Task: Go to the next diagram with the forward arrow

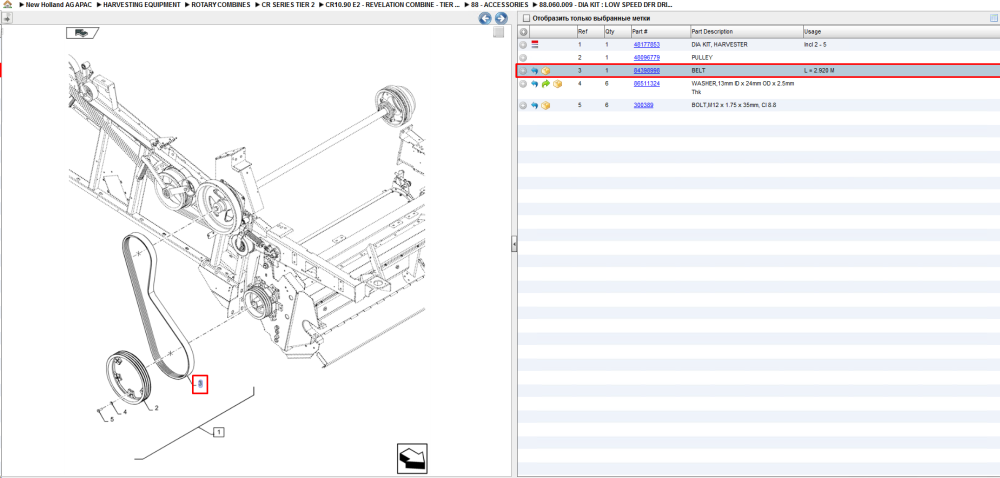Action: point(501,18)
